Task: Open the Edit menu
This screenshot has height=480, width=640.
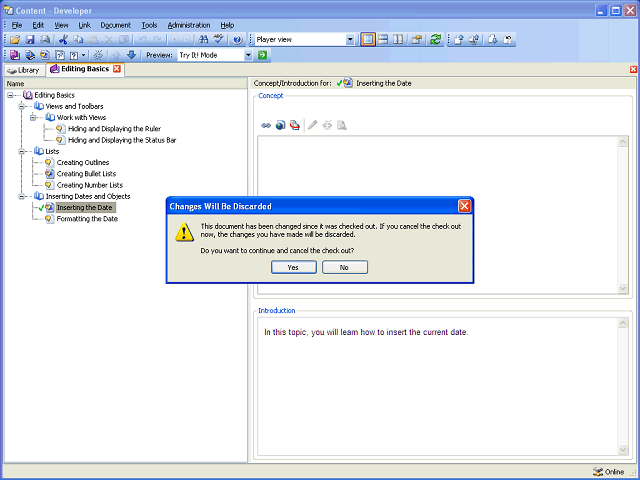Action: tap(38, 25)
